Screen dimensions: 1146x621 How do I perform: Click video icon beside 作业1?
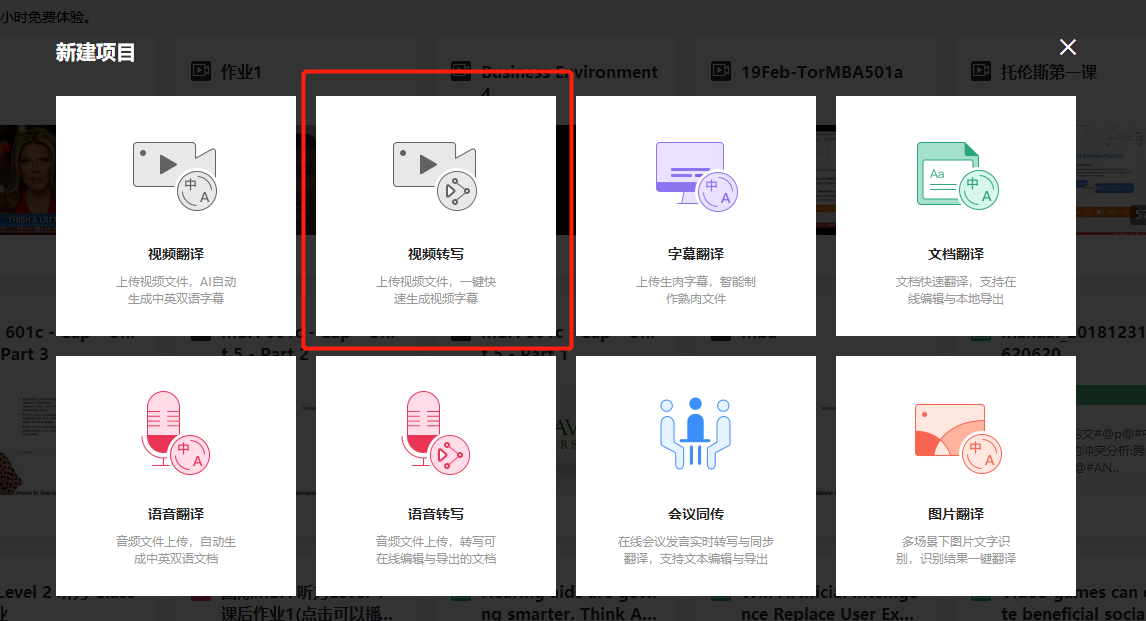pyautogui.click(x=201, y=72)
